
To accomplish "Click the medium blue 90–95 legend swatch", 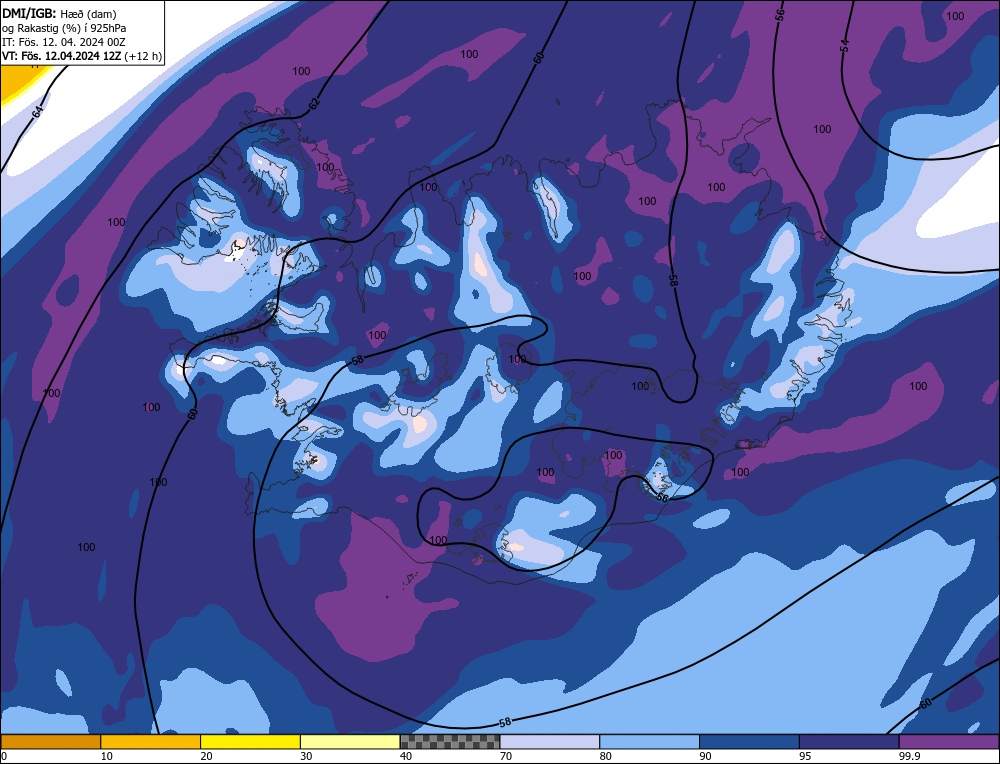I will pyautogui.click(x=749, y=742).
